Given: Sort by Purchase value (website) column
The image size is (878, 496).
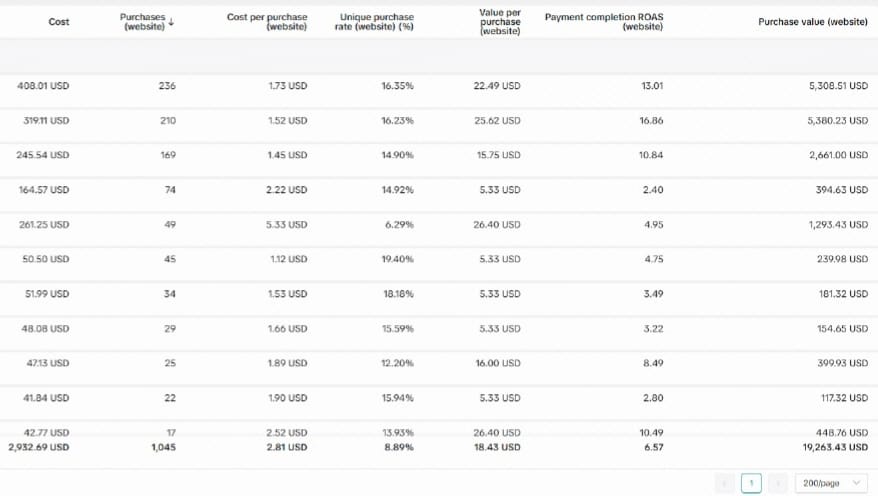Looking at the screenshot, I should [x=812, y=21].
